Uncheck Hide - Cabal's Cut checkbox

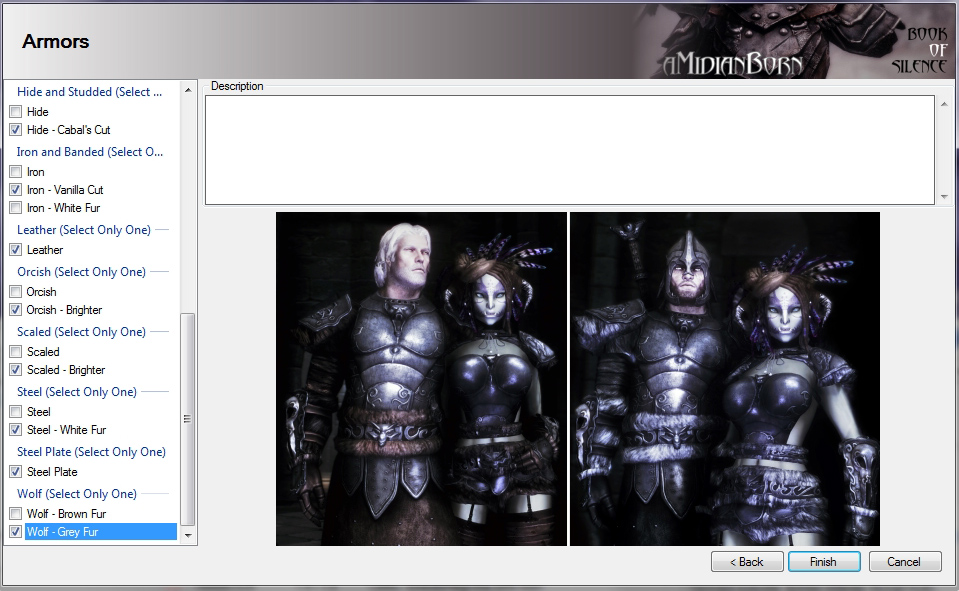coord(16,130)
